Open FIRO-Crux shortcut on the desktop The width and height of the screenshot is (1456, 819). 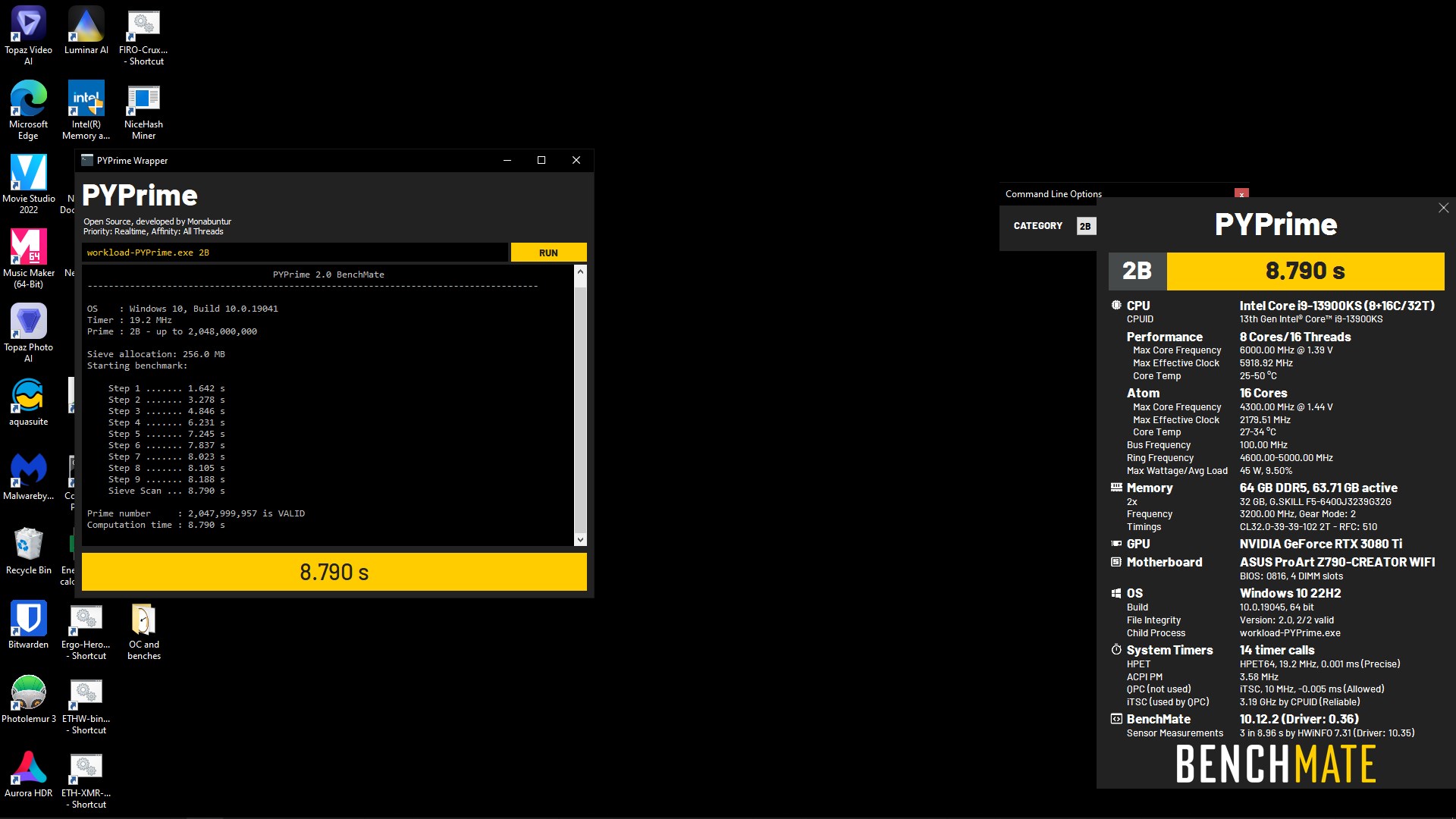143,36
